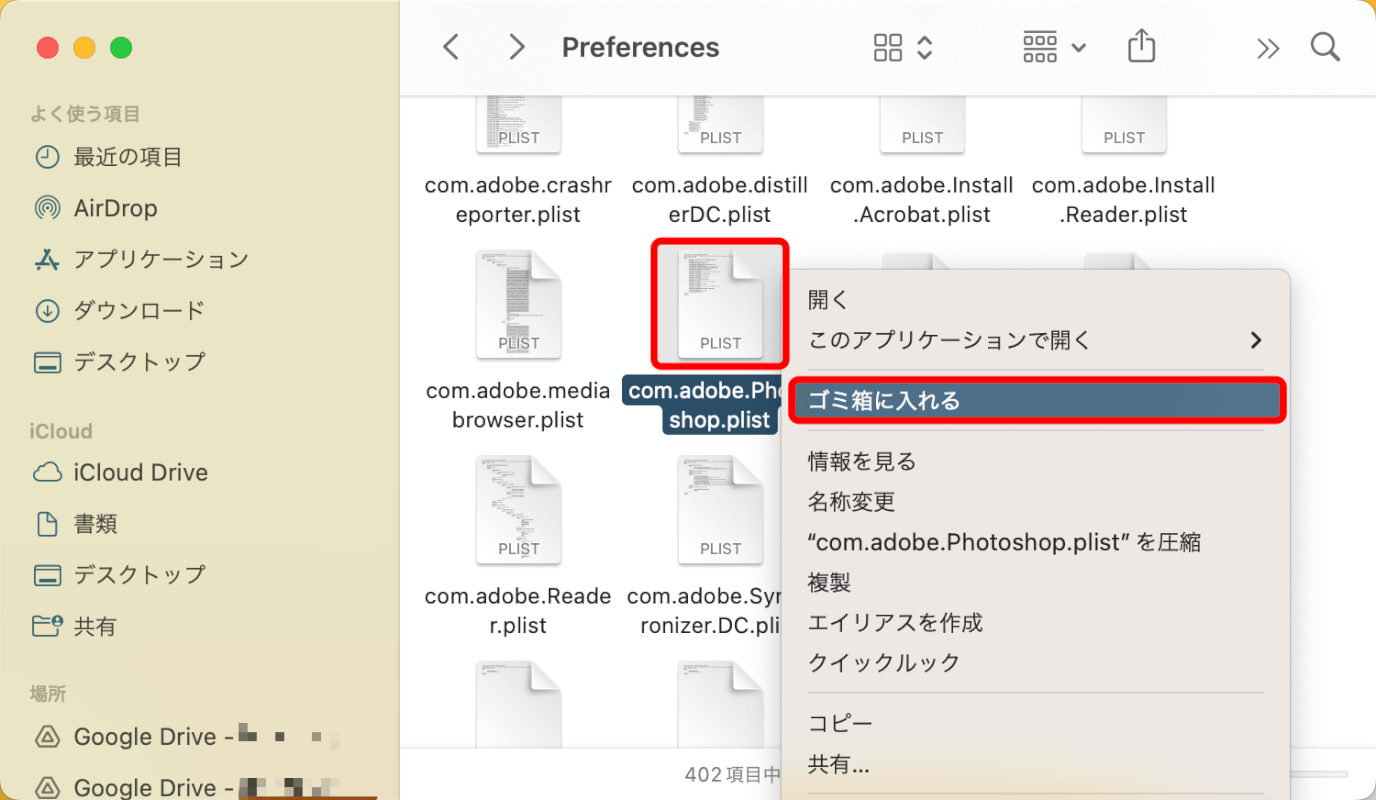
Task: Open Finder search magnifier
Action: tap(1325, 47)
